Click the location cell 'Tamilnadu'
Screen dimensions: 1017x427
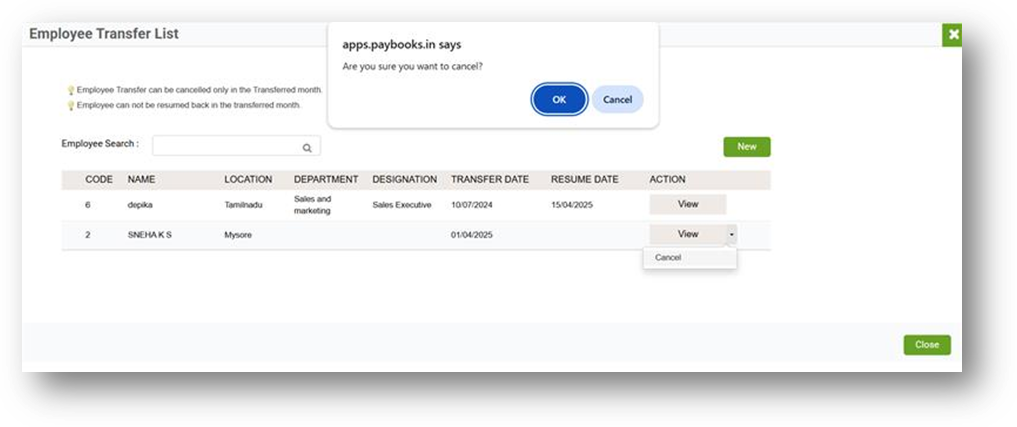(x=243, y=205)
